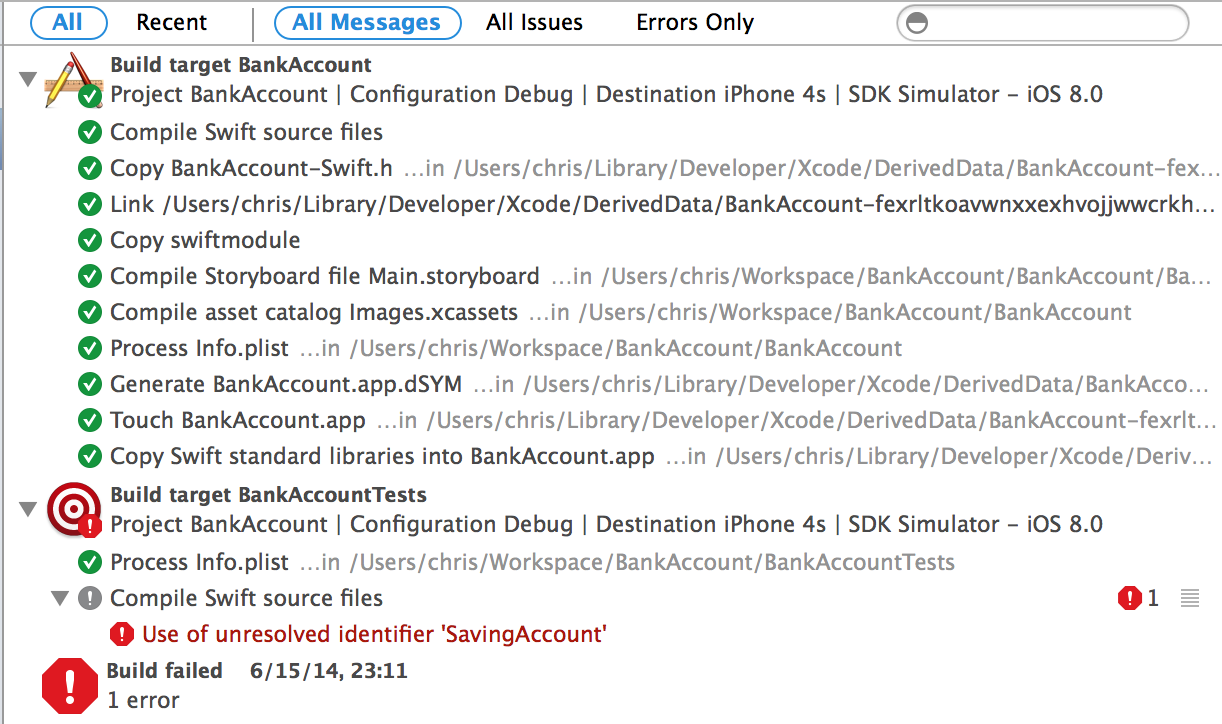Click the gray warning icon on Compile Swift source files
The width and height of the screenshot is (1222, 724).
pos(90,598)
